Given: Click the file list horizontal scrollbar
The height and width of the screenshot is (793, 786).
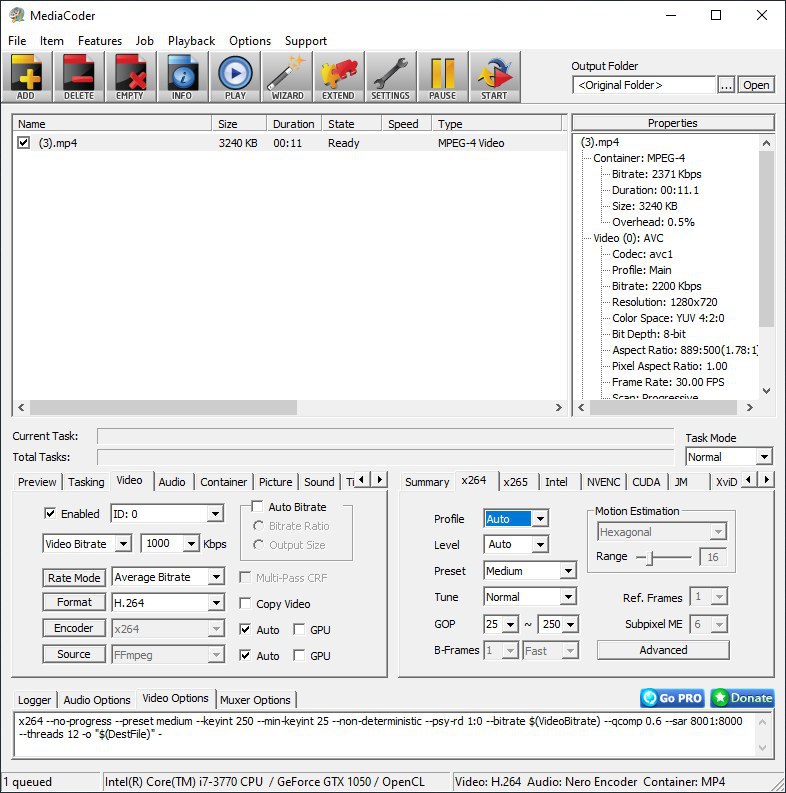Looking at the screenshot, I should tap(163, 408).
